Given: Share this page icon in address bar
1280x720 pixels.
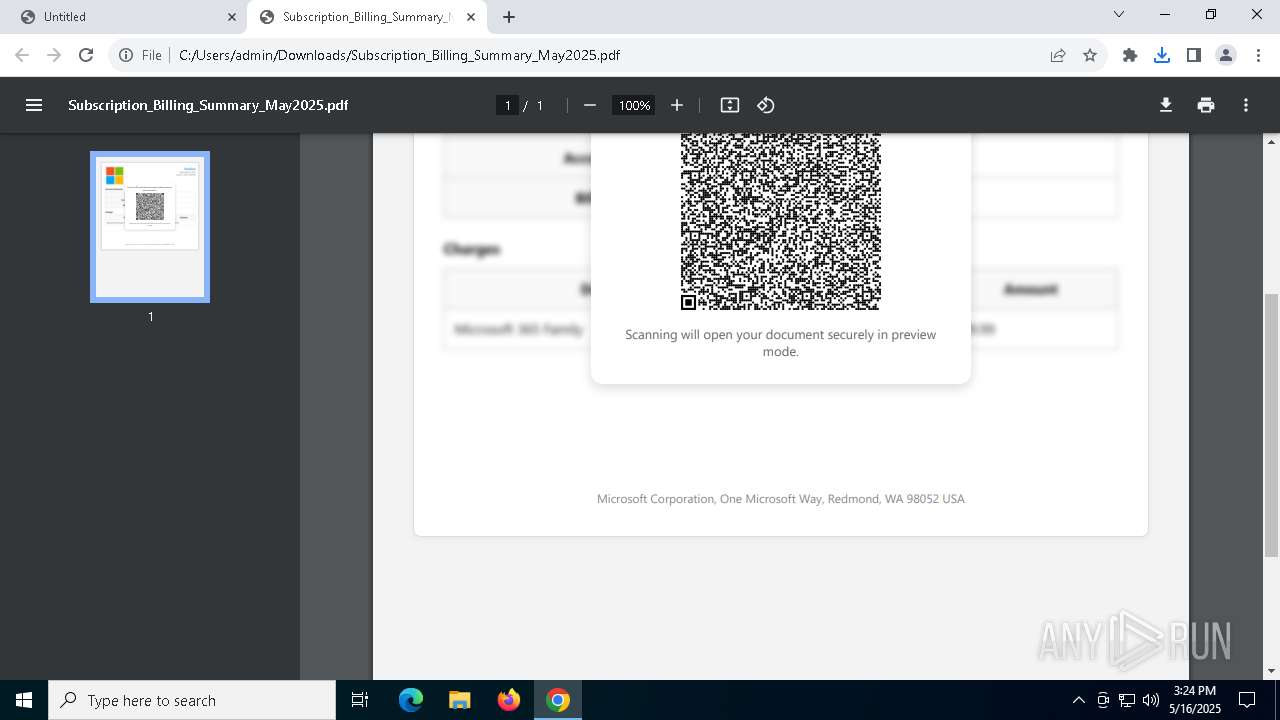Looking at the screenshot, I should tap(1058, 55).
